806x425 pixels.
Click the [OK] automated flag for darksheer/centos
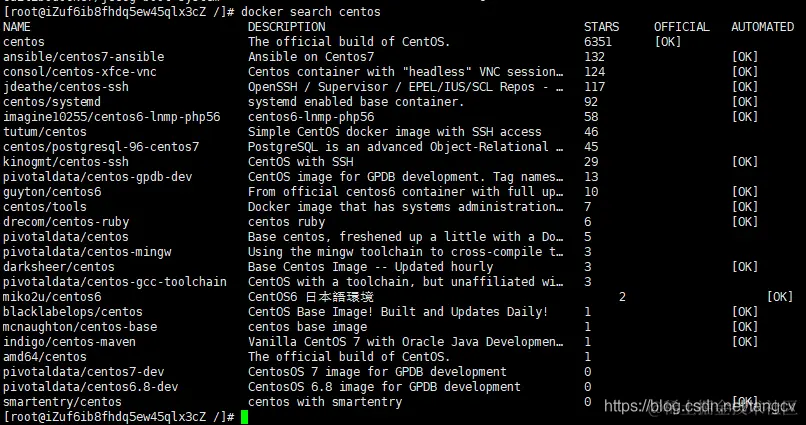(745, 267)
